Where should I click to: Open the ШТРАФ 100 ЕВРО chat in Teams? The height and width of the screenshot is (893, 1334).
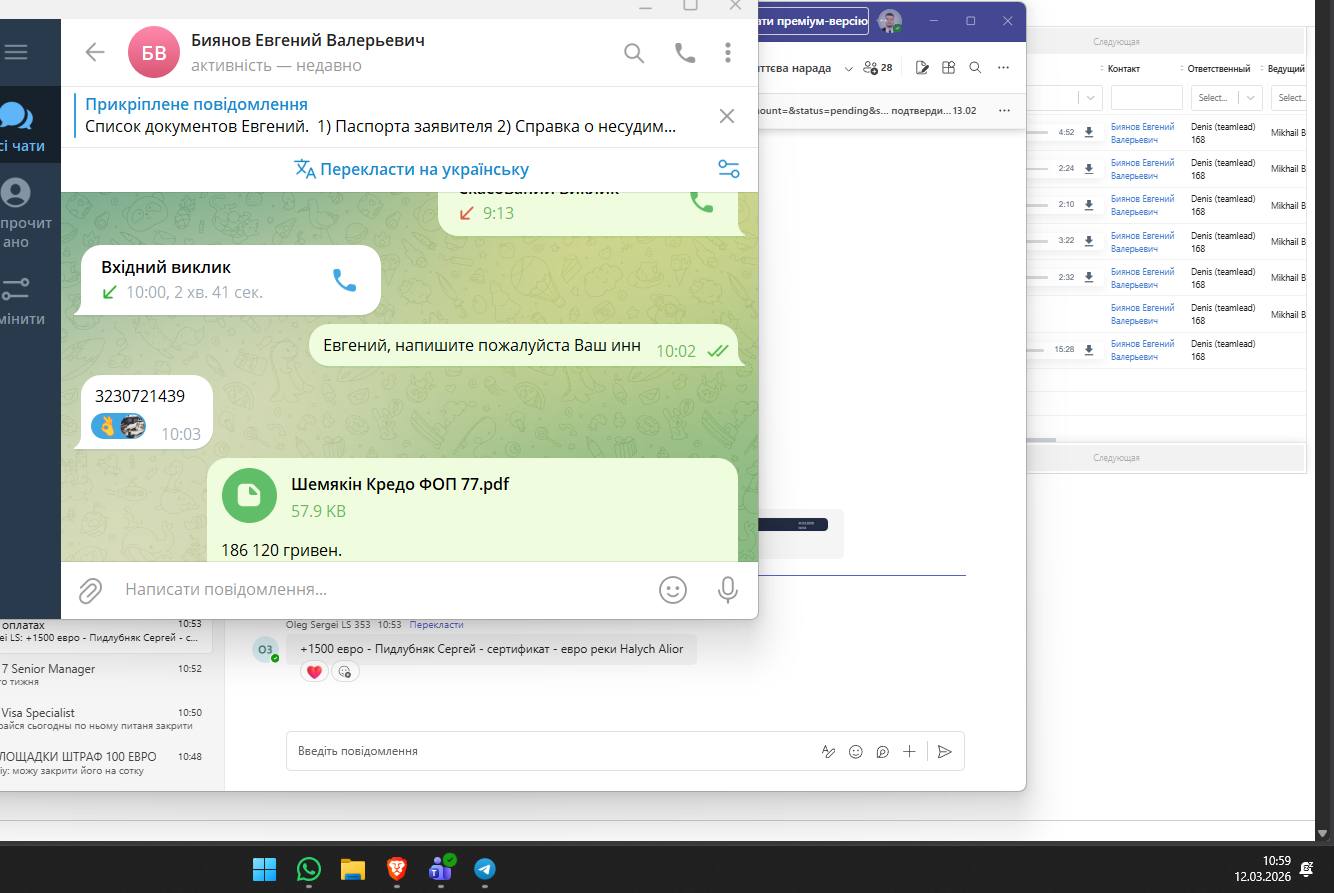(106, 763)
